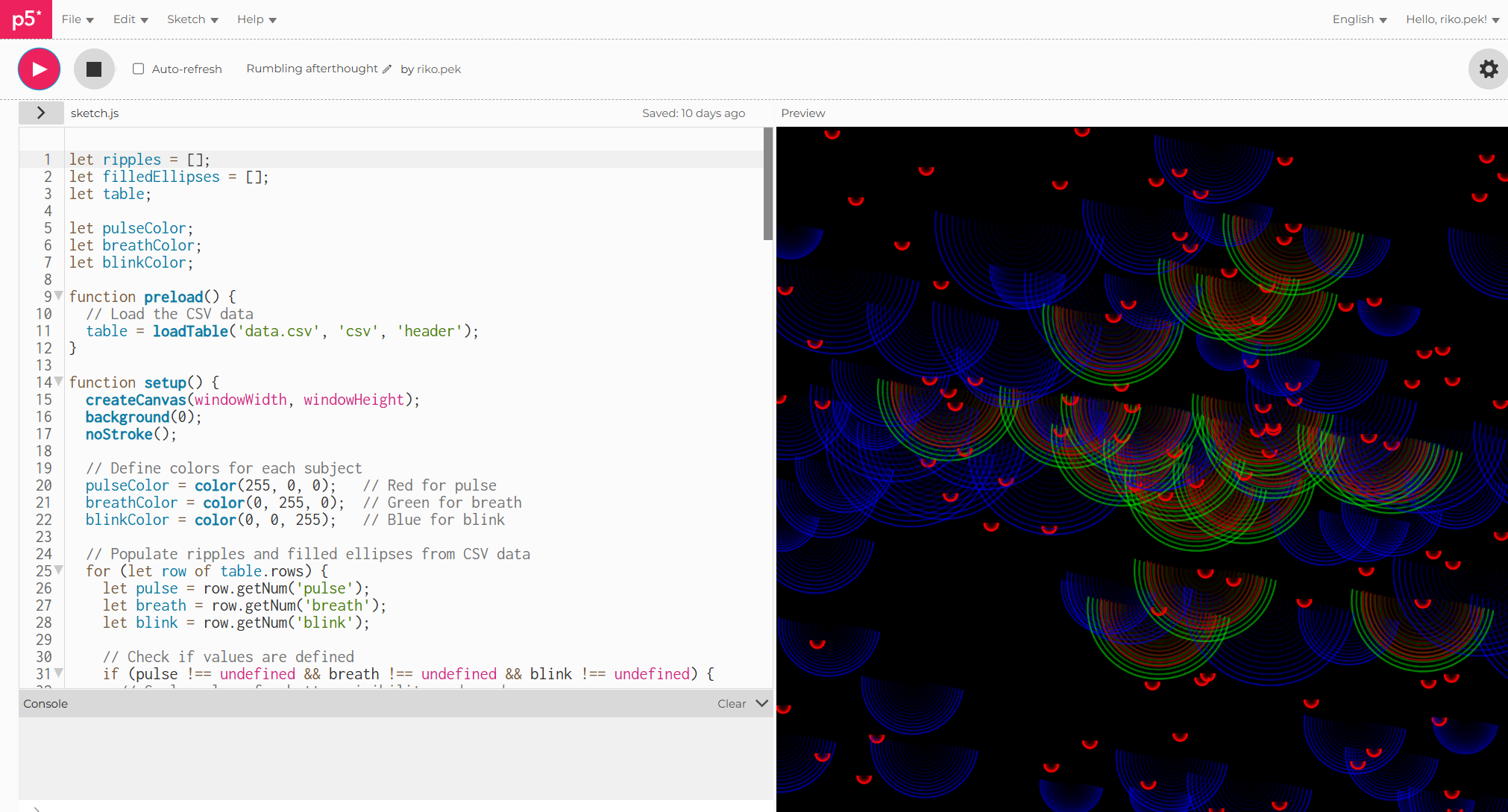Click the '// Define colors for each subject' comment
The width and height of the screenshot is (1508, 812).
(224, 468)
